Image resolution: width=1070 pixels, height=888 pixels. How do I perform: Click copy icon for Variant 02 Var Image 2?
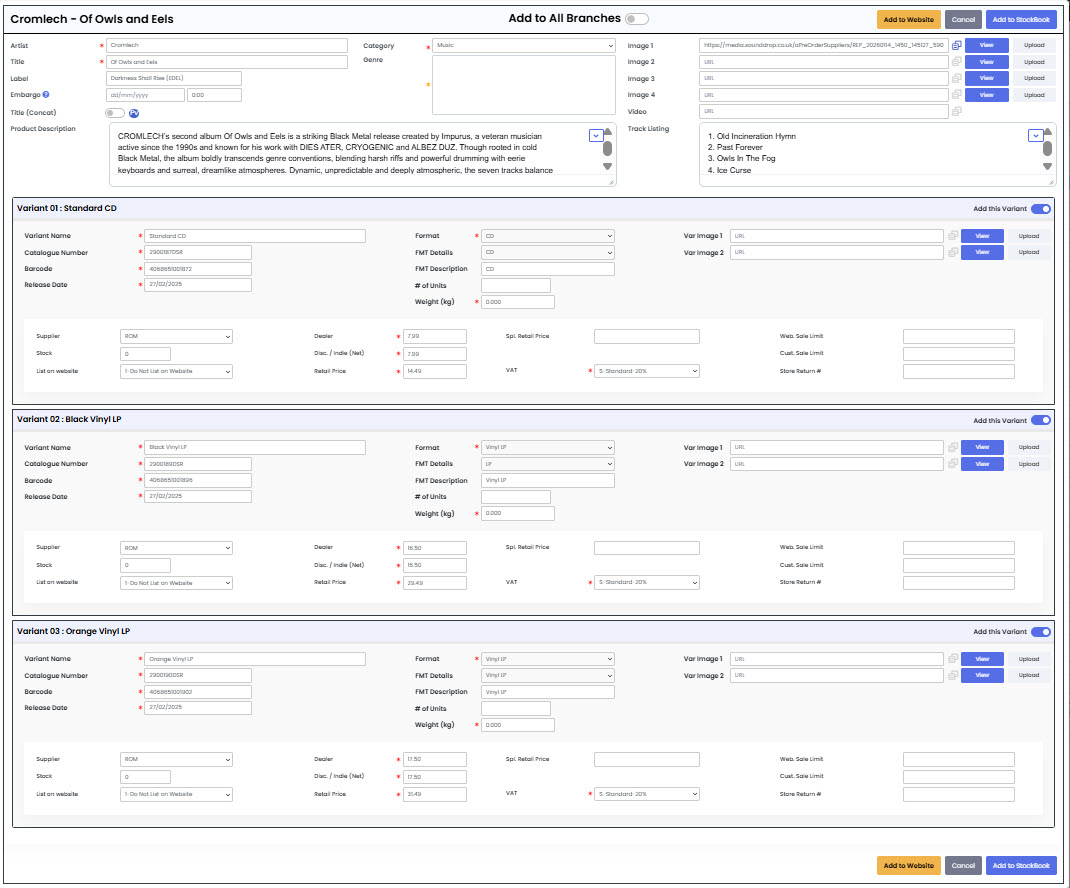tap(953, 464)
